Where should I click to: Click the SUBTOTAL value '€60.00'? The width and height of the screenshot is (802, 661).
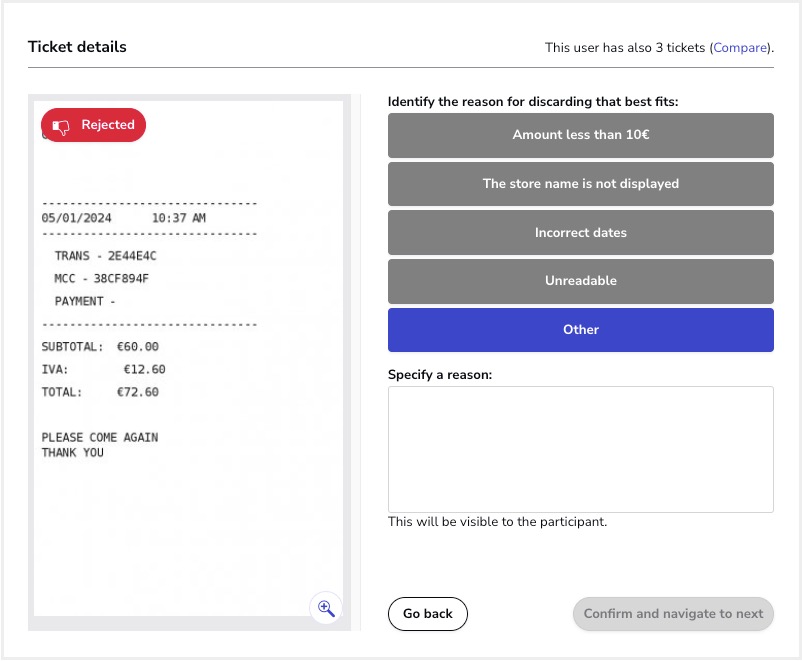[138, 347]
